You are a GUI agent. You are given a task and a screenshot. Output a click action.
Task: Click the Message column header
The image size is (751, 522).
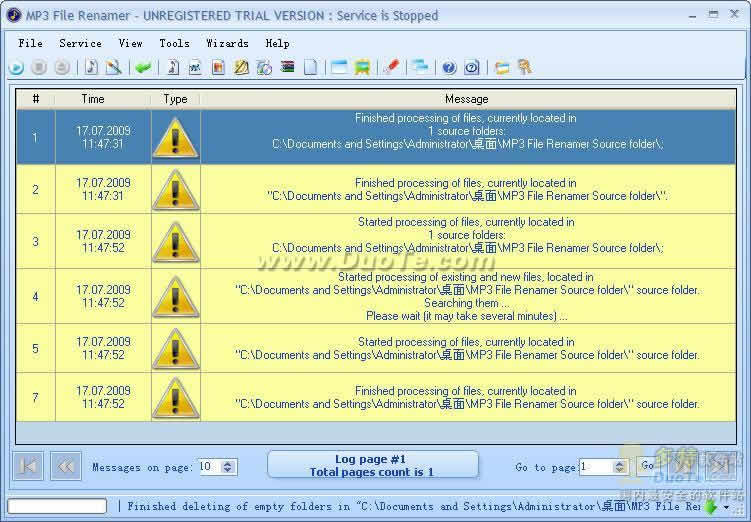(x=467, y=99)
